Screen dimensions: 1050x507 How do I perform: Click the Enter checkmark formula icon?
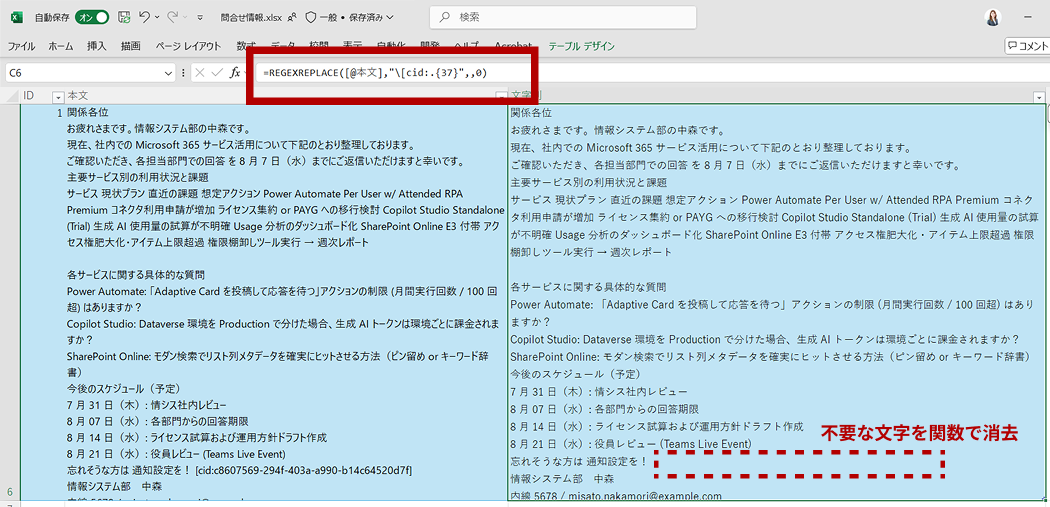coord(217,73)
